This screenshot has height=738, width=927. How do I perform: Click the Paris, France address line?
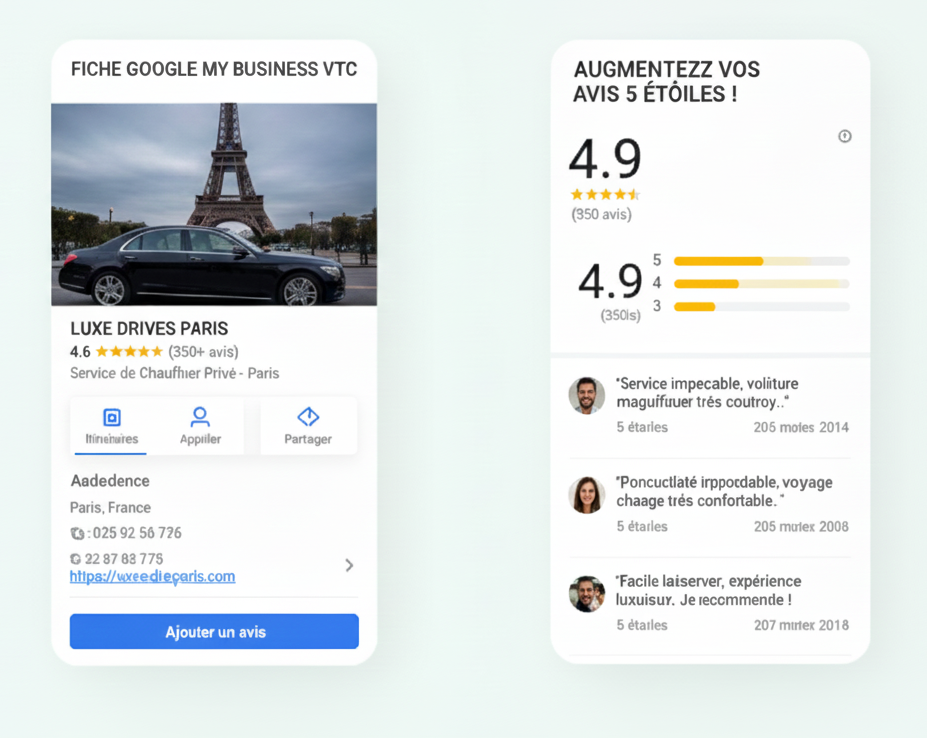click(110, 507)
